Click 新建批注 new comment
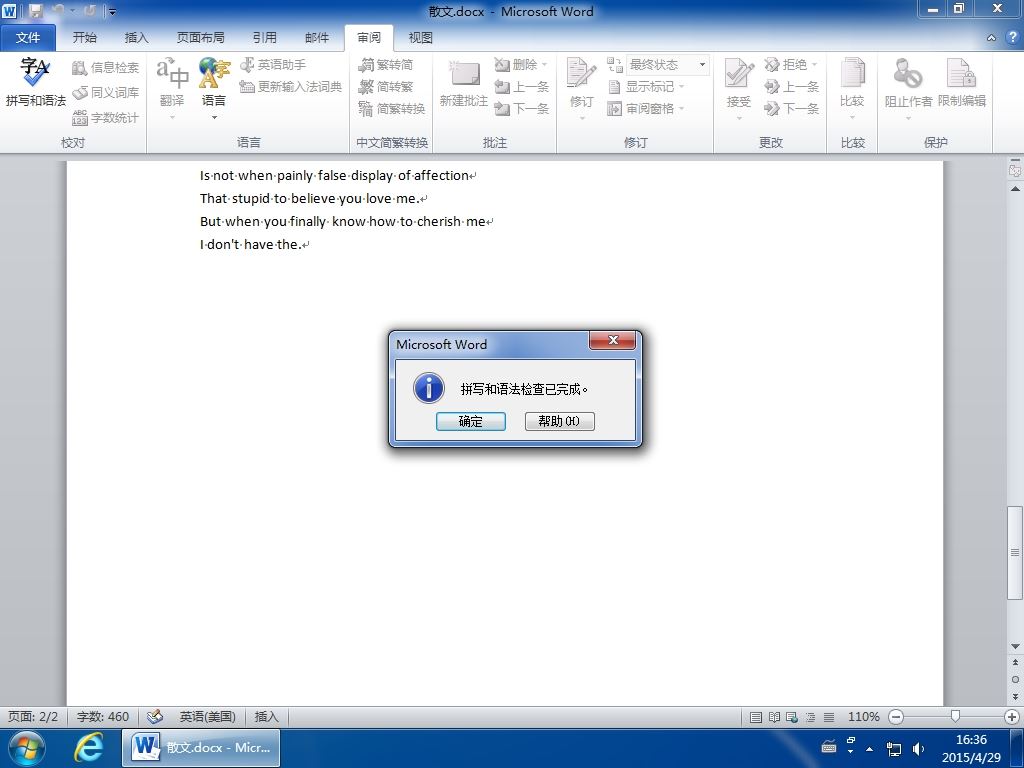The image size is (1024, 768). (x=464, y=83)
